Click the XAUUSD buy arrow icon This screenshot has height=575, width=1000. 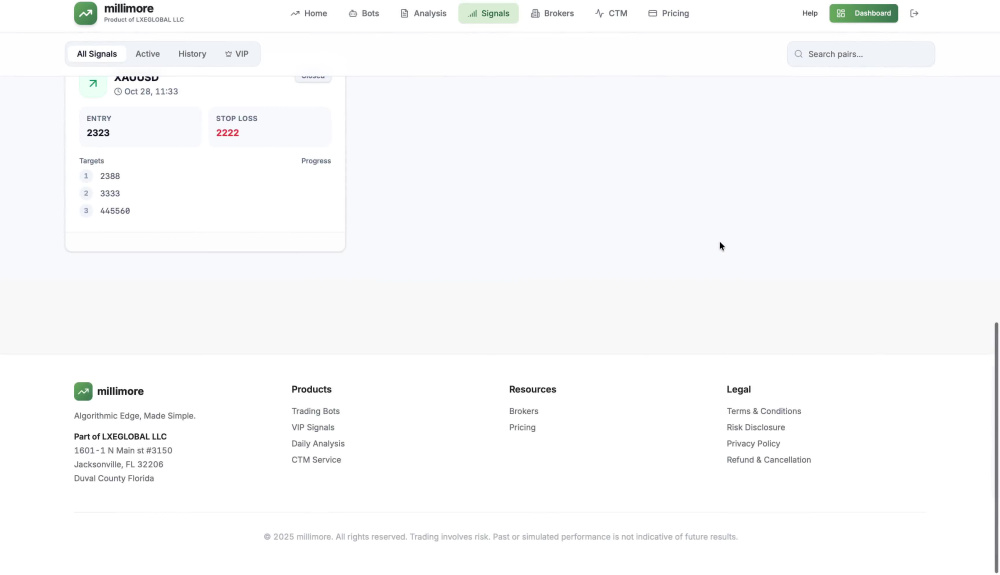93,84
